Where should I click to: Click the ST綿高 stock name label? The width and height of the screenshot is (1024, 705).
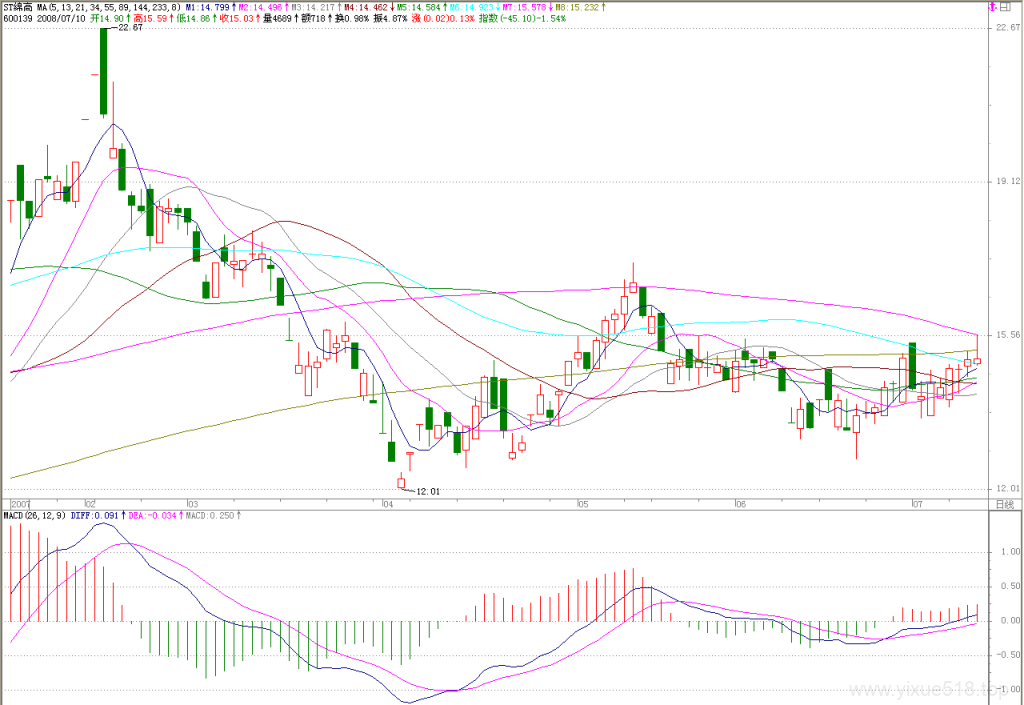18,7
